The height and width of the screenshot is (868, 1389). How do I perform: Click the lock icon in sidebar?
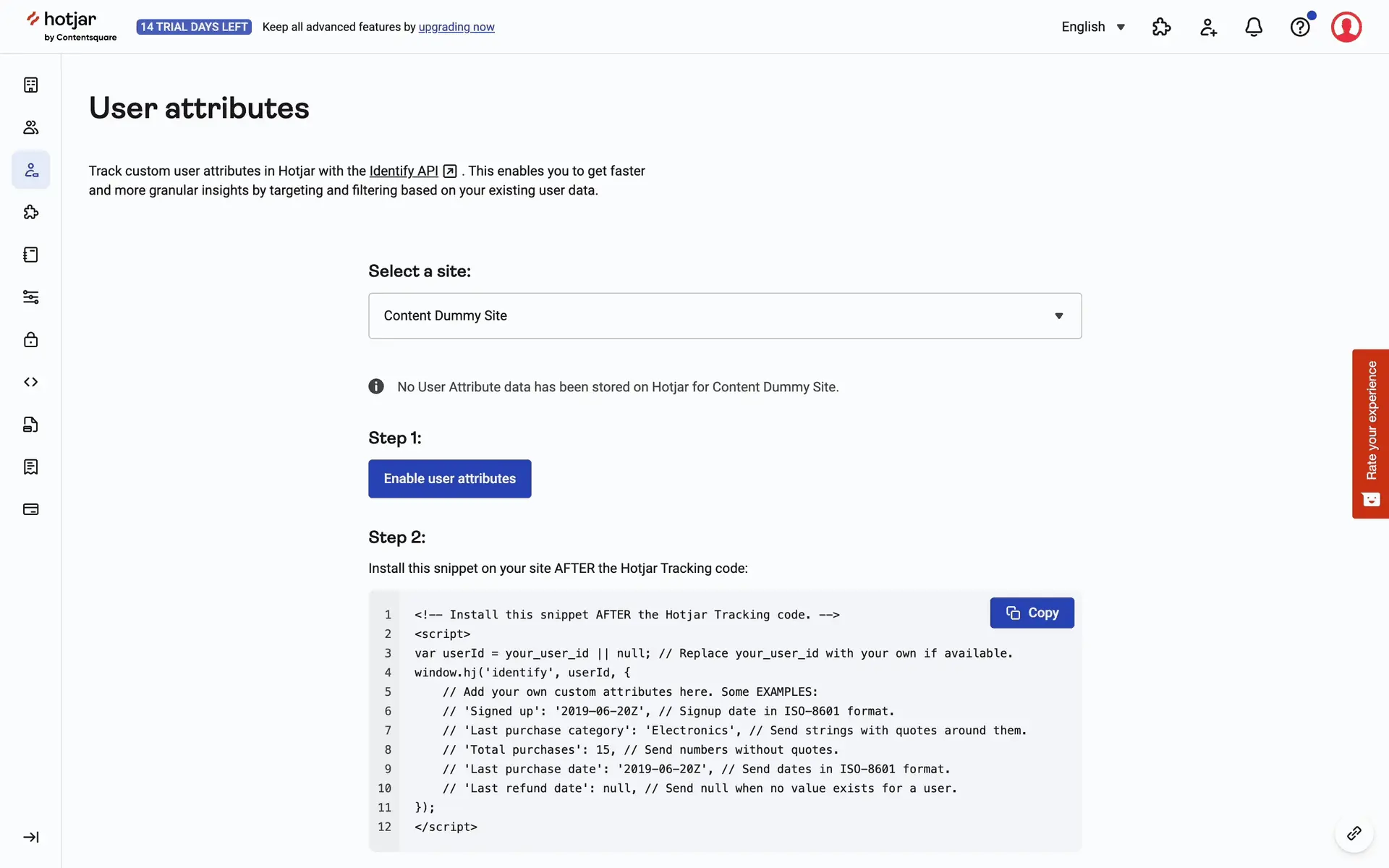click(x=30, y=339)
